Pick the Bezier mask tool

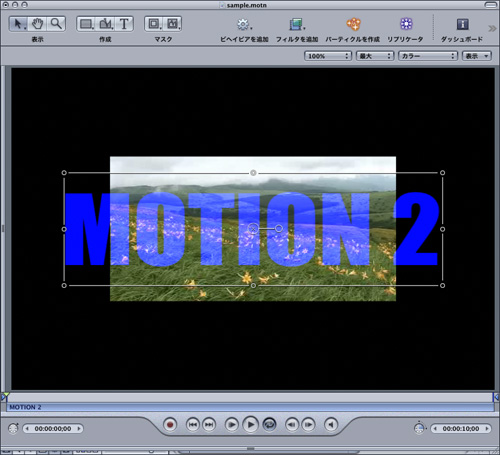pos(173,24)
